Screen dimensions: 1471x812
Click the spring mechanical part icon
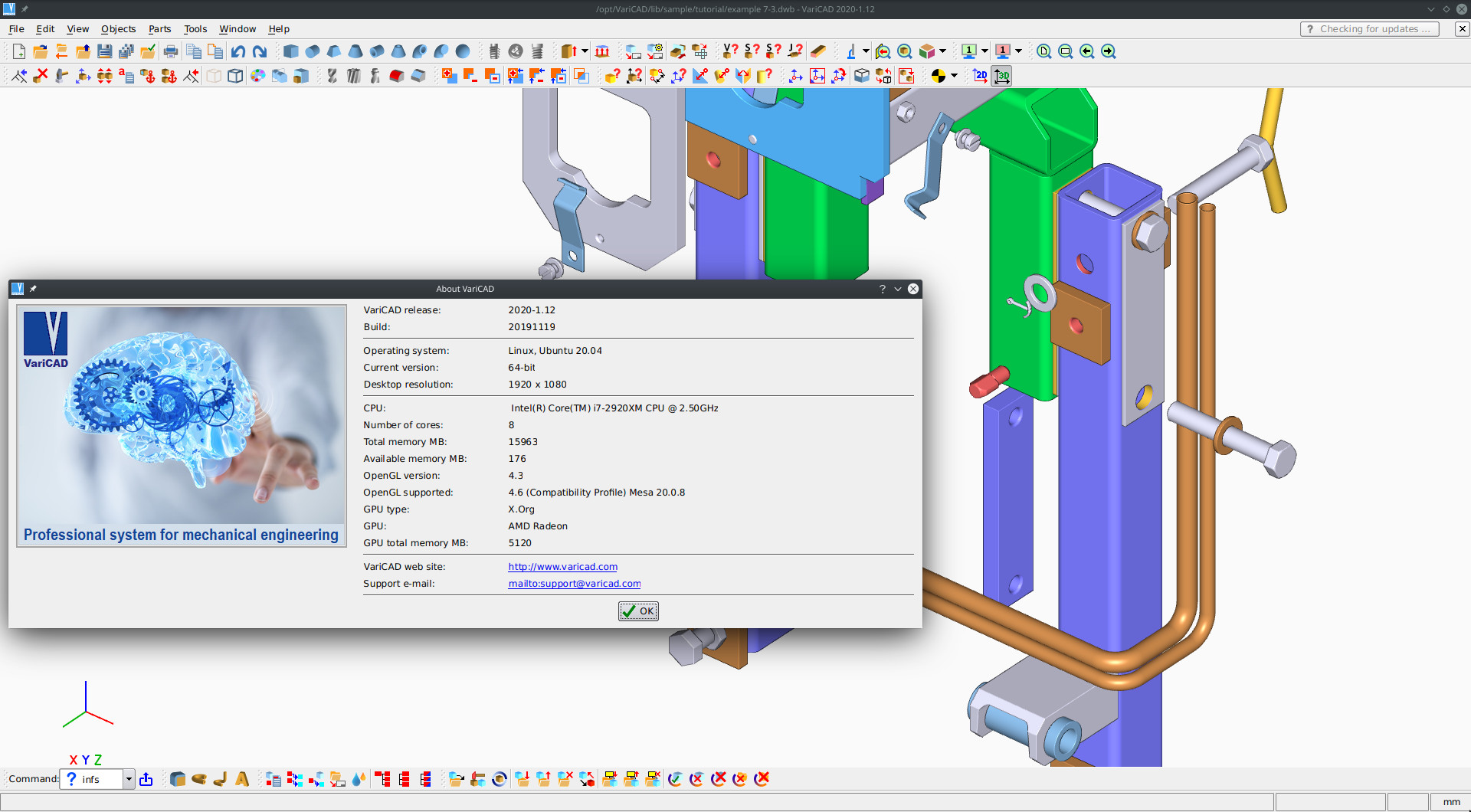pyautogui.click(x=537, y=51)
